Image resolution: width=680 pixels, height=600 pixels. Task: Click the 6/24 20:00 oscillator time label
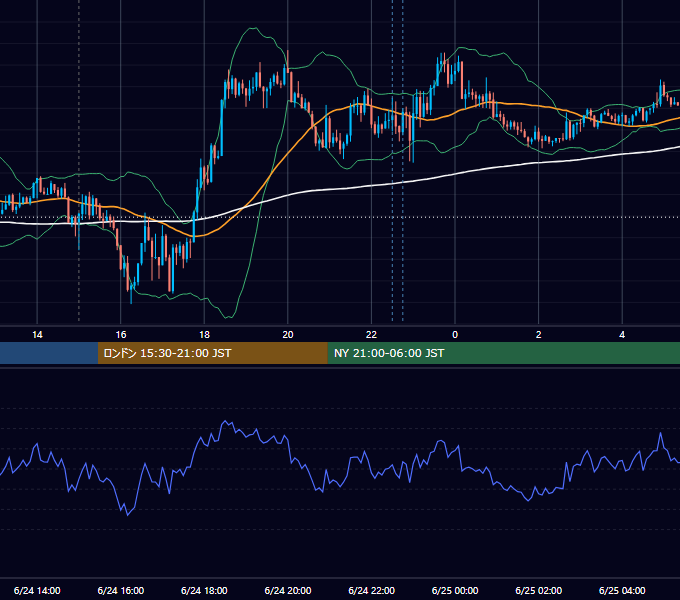pyautogui.click(x=288, y=590)
